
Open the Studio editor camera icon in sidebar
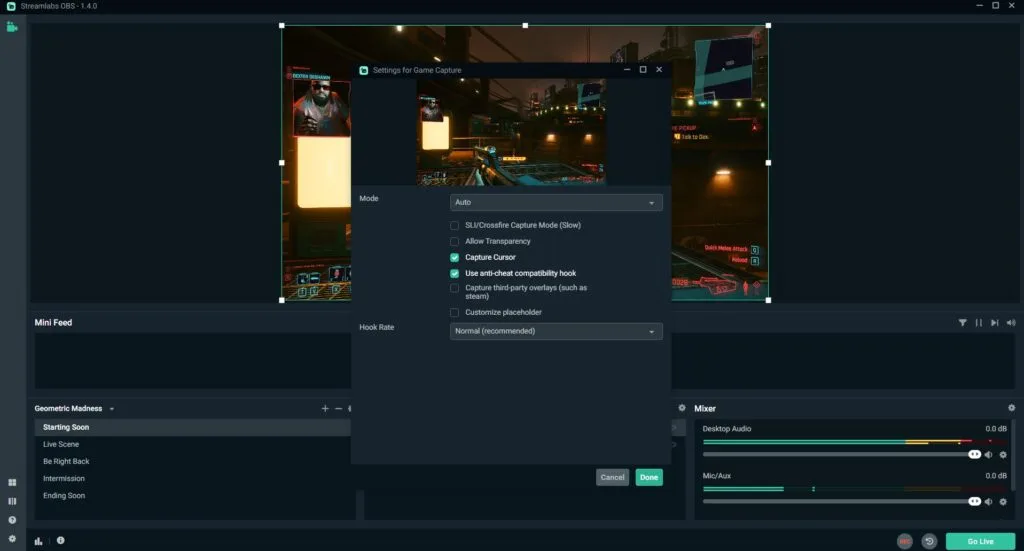click(x=12, y=27)
